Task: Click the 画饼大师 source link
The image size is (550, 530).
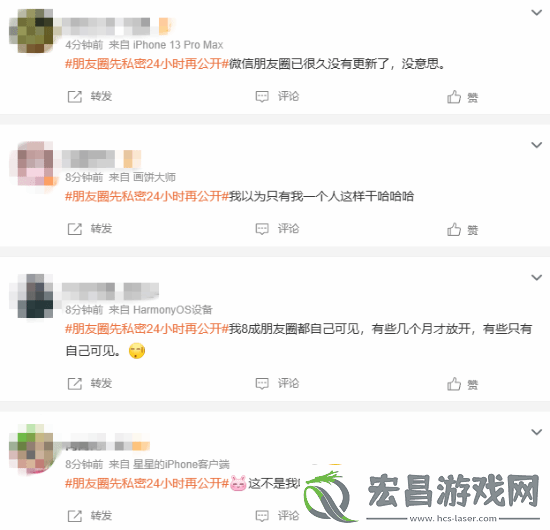Action: (154, 177)
